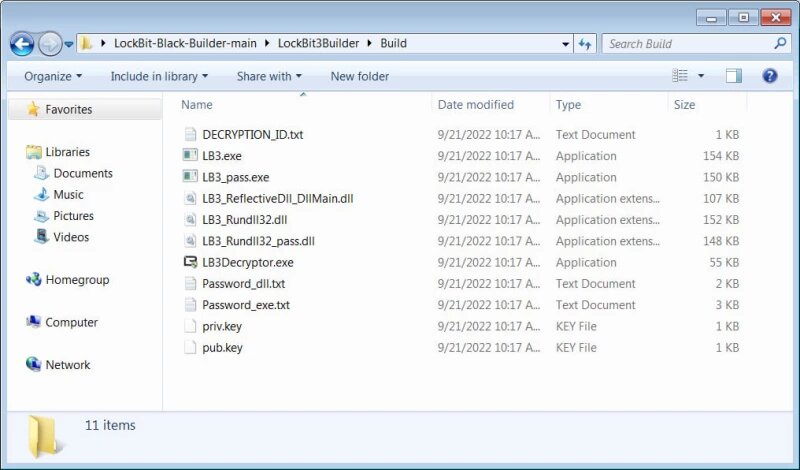Select the file name LB3Decryptor.exe
The height and width of the screenshot is (470, 800).
(247, 263)
